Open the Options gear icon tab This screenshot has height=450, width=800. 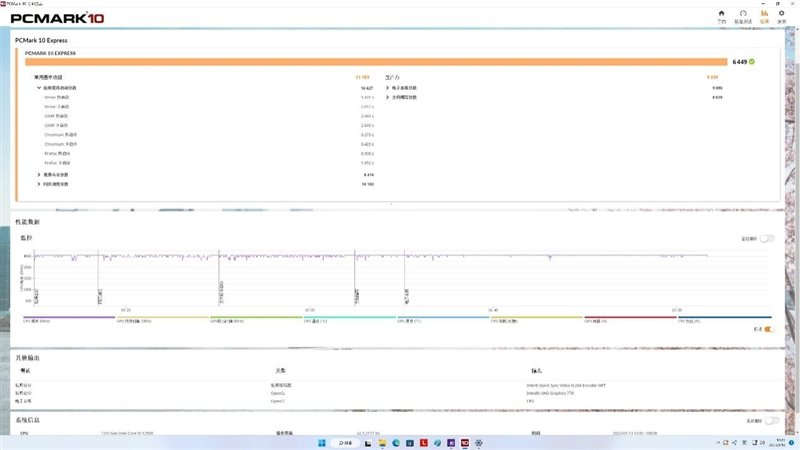[782, 17]
